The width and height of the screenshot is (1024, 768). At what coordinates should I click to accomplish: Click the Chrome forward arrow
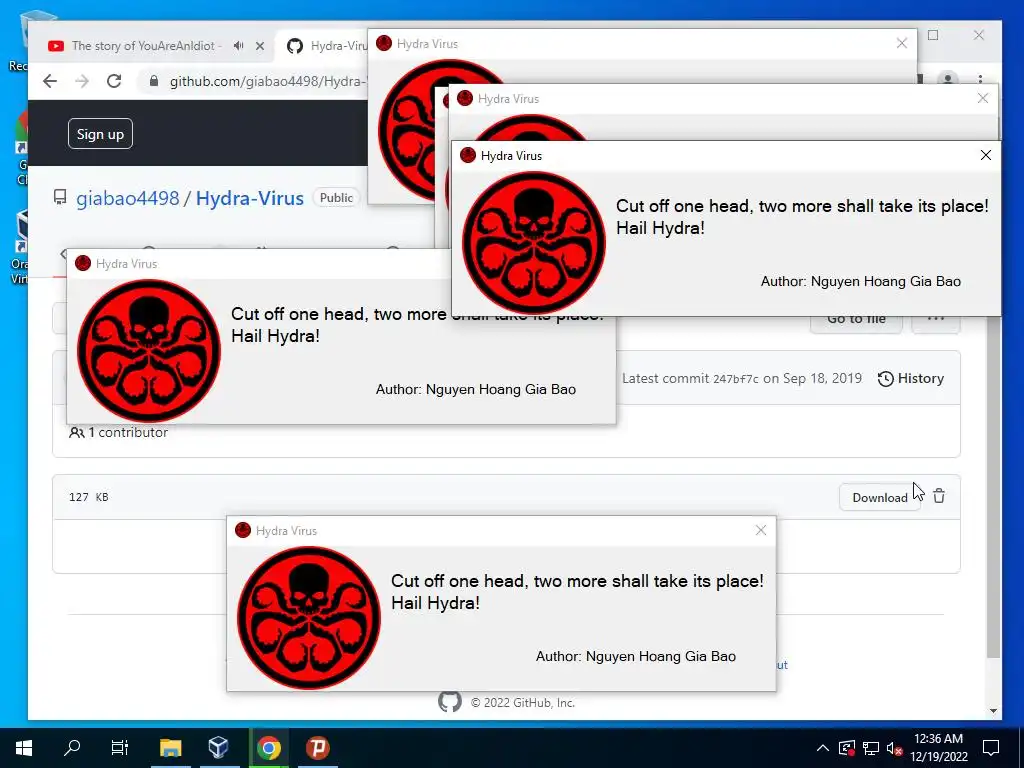point(82,81)
